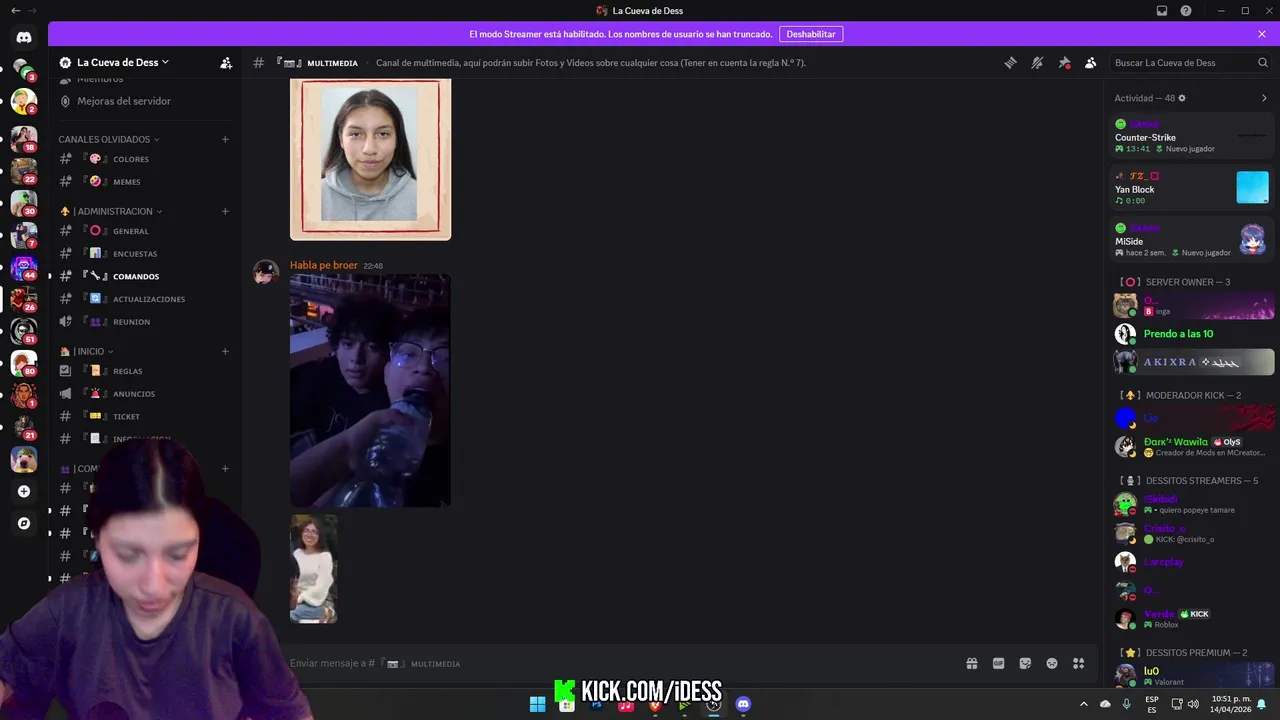Open Counter-Strike activity card
The height and width of the screenshot is (720, 1280).
(1191, 136)
